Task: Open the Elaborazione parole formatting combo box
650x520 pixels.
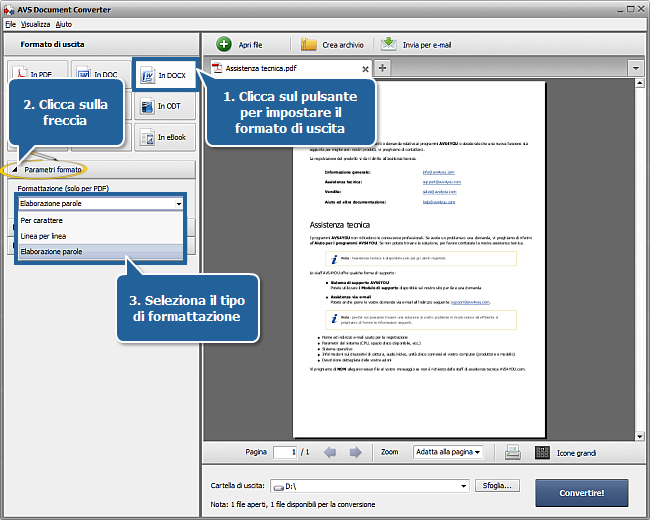Action: (x=101, y=204)
